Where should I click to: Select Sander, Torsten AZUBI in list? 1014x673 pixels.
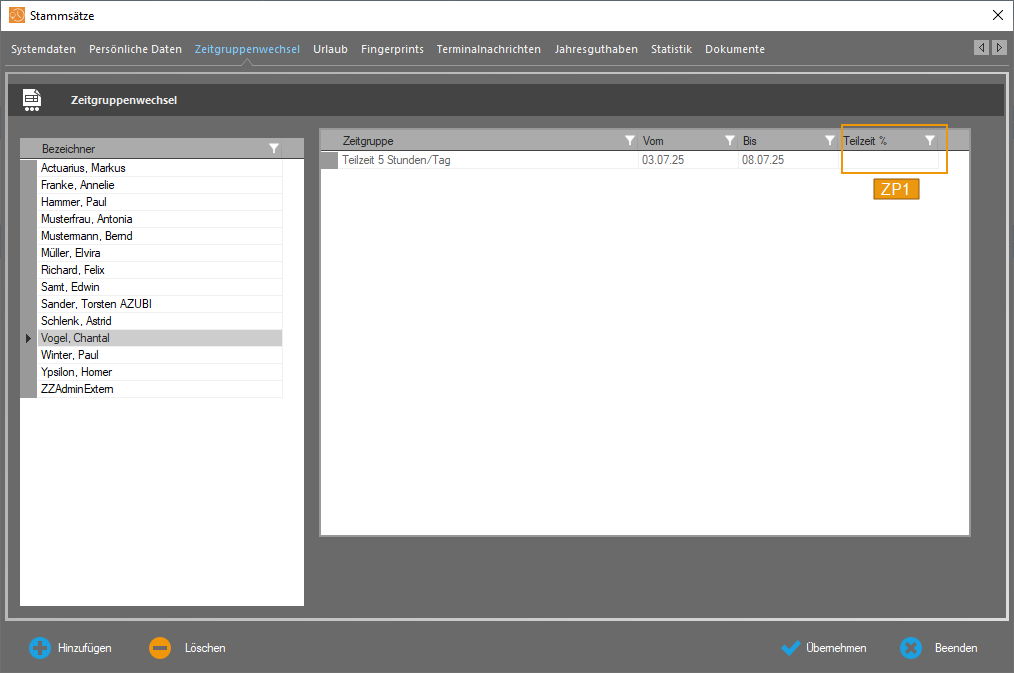click(x=96, y=304)
